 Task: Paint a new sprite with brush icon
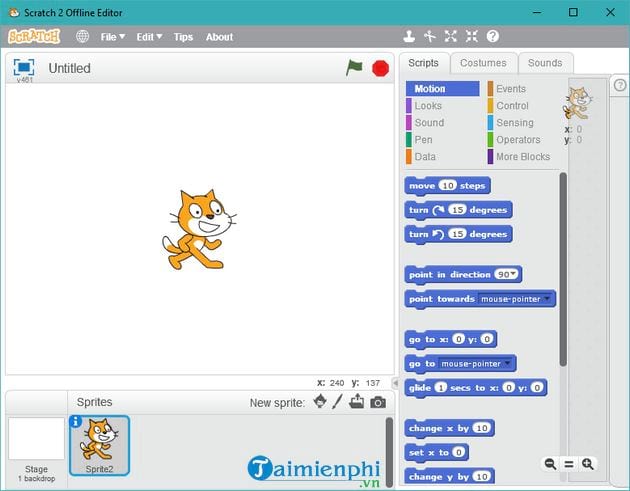point(338,401)
